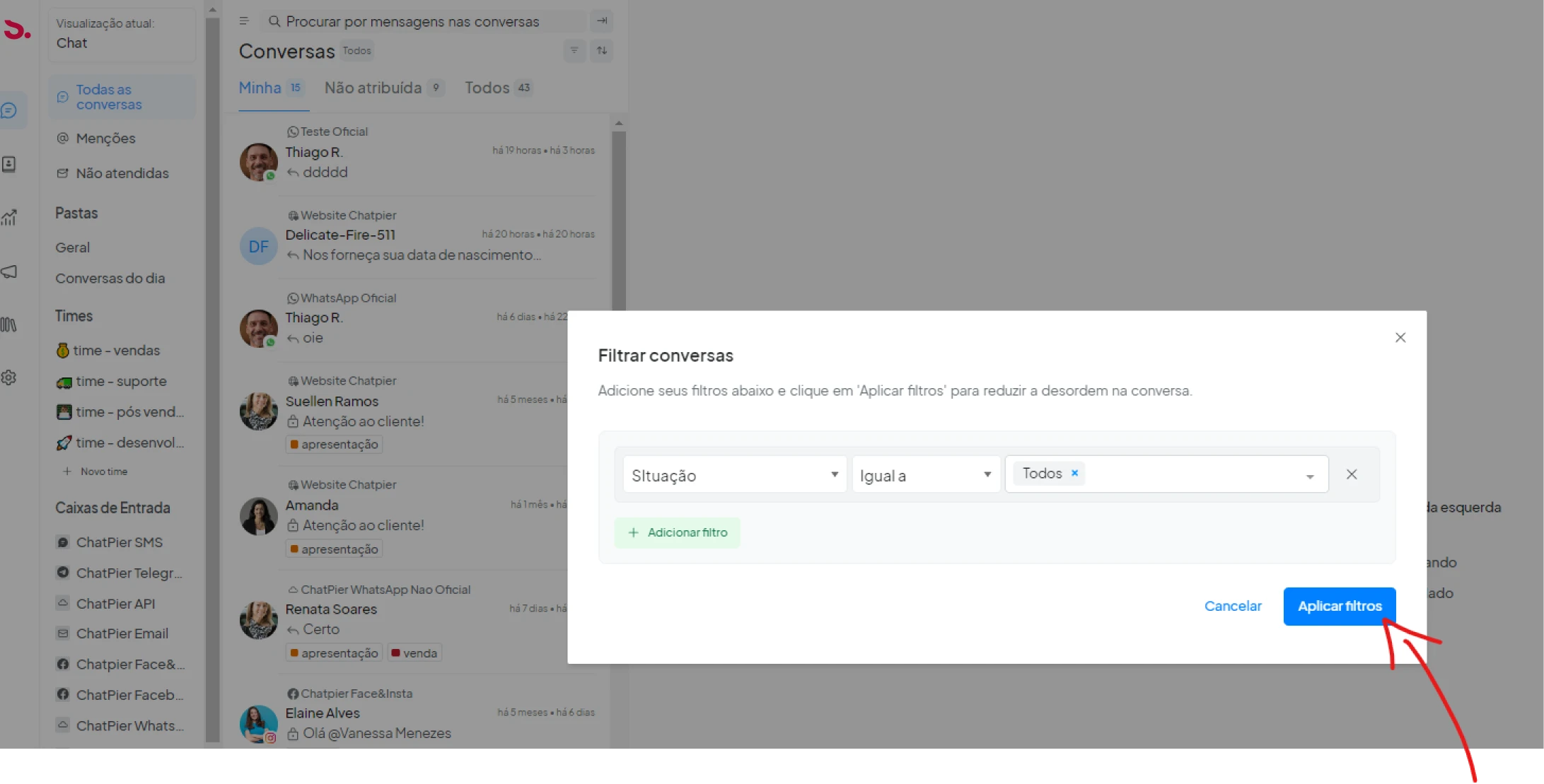Open the campaigns megaphone icon
The height and width of the screenshot is (784, 1544).
pyautogui.click(x=9, y=271)
